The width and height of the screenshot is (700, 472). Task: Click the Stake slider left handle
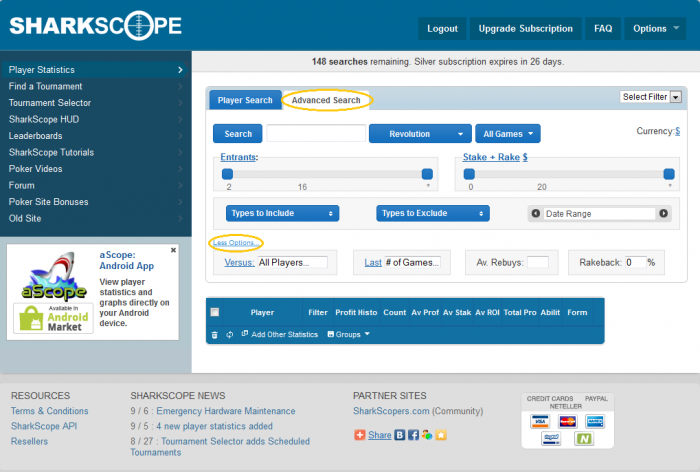(469, 174)
